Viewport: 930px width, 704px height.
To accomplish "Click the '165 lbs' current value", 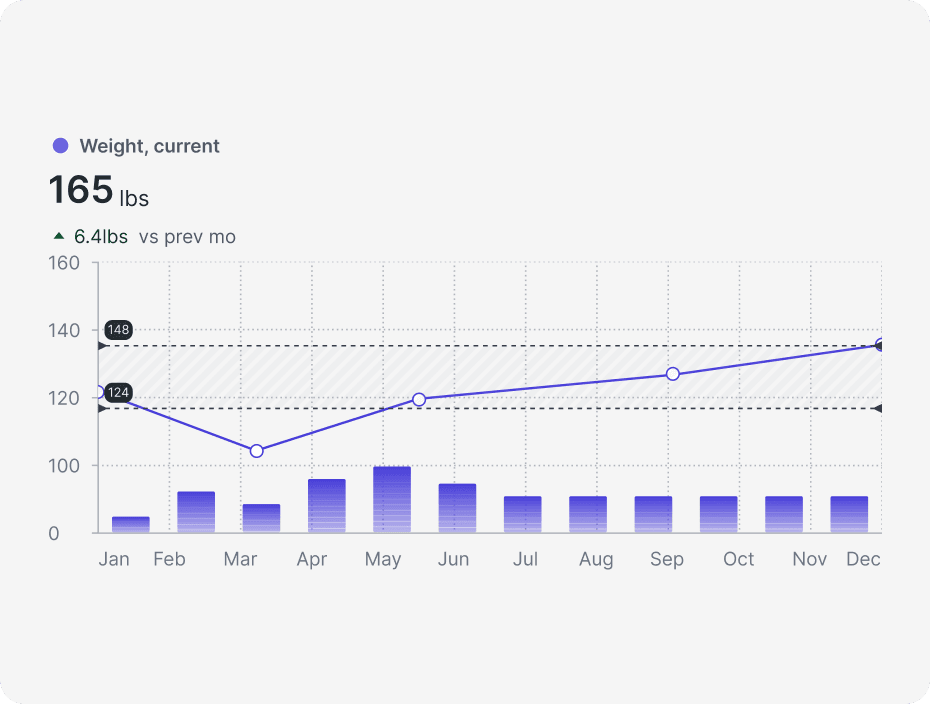I will coord(98,191).
